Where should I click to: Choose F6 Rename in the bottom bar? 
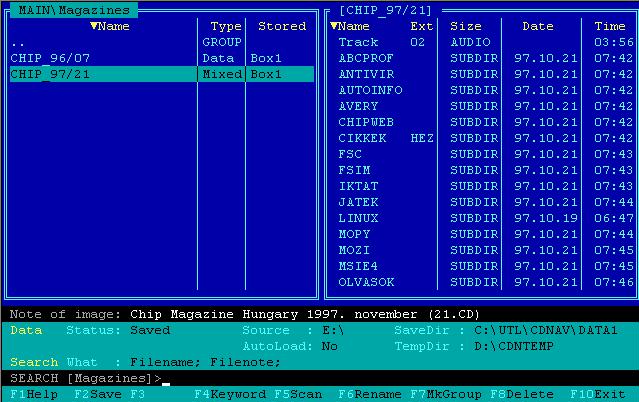[x=370, y=394]
